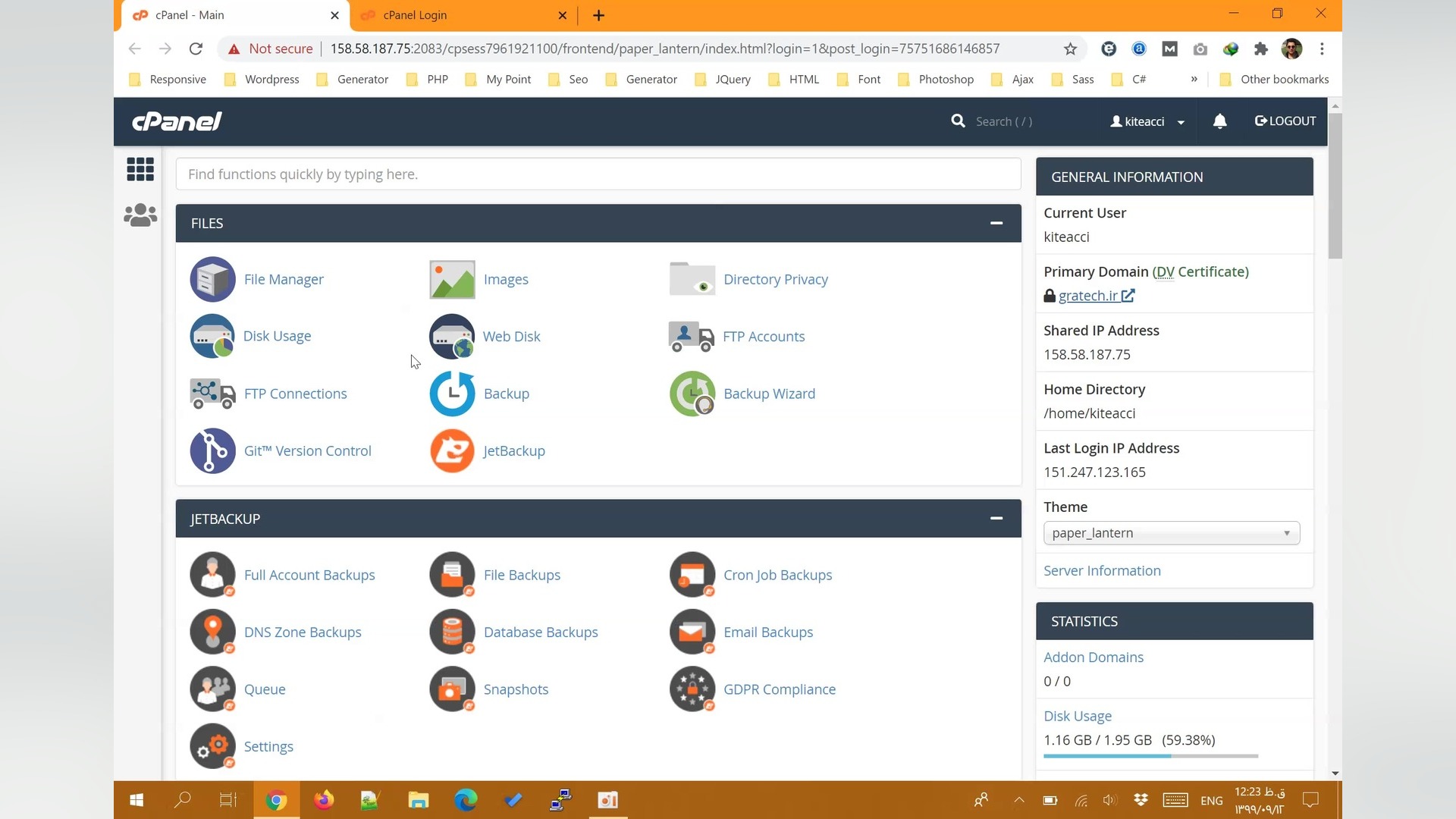This screenshot has width=1456, height=819.
Task: Click the Find functions quickly search box
Action: (598, 174)
